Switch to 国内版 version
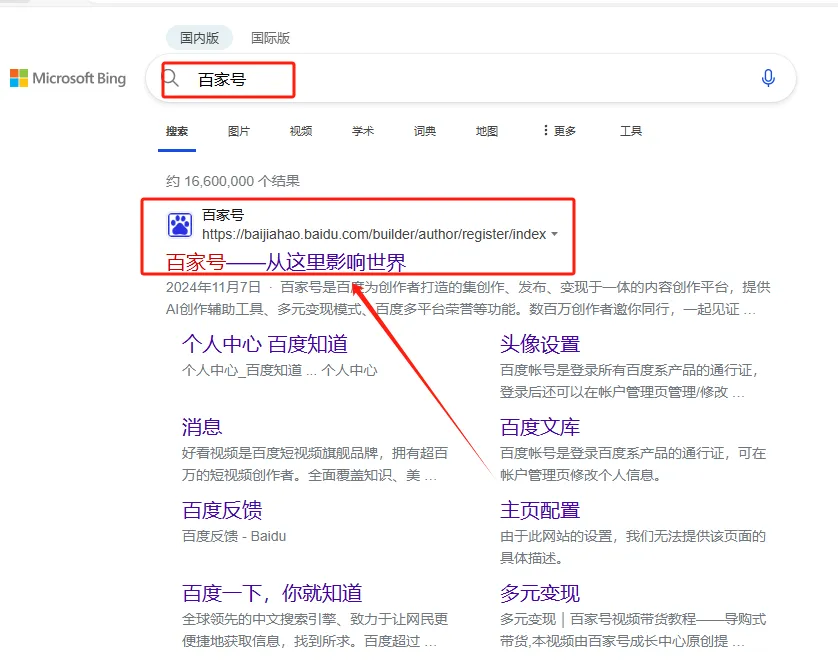 [x=199, y=38]
